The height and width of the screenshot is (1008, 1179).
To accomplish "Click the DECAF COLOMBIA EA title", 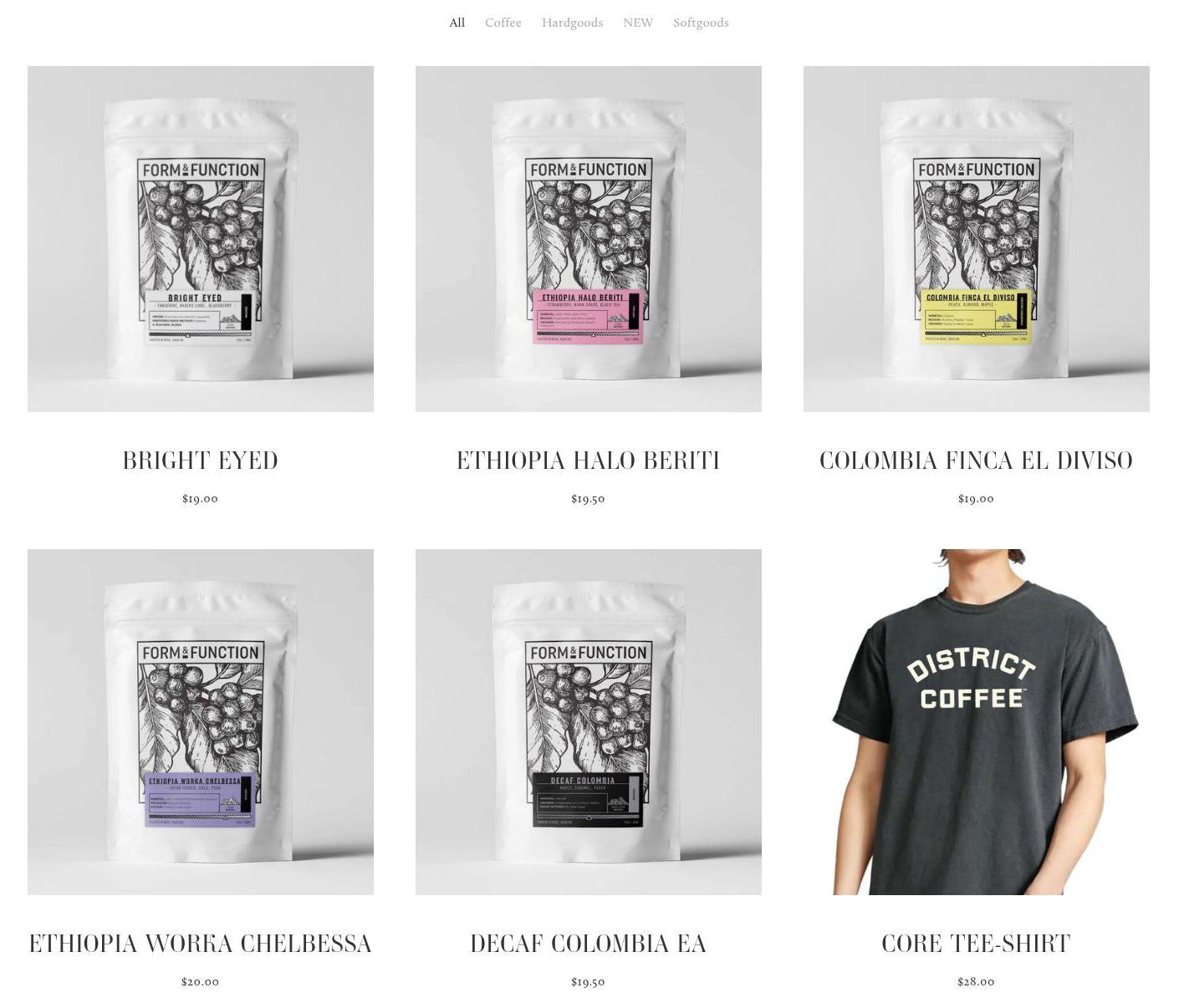I will pyautogui.click(x=589, y=944).
